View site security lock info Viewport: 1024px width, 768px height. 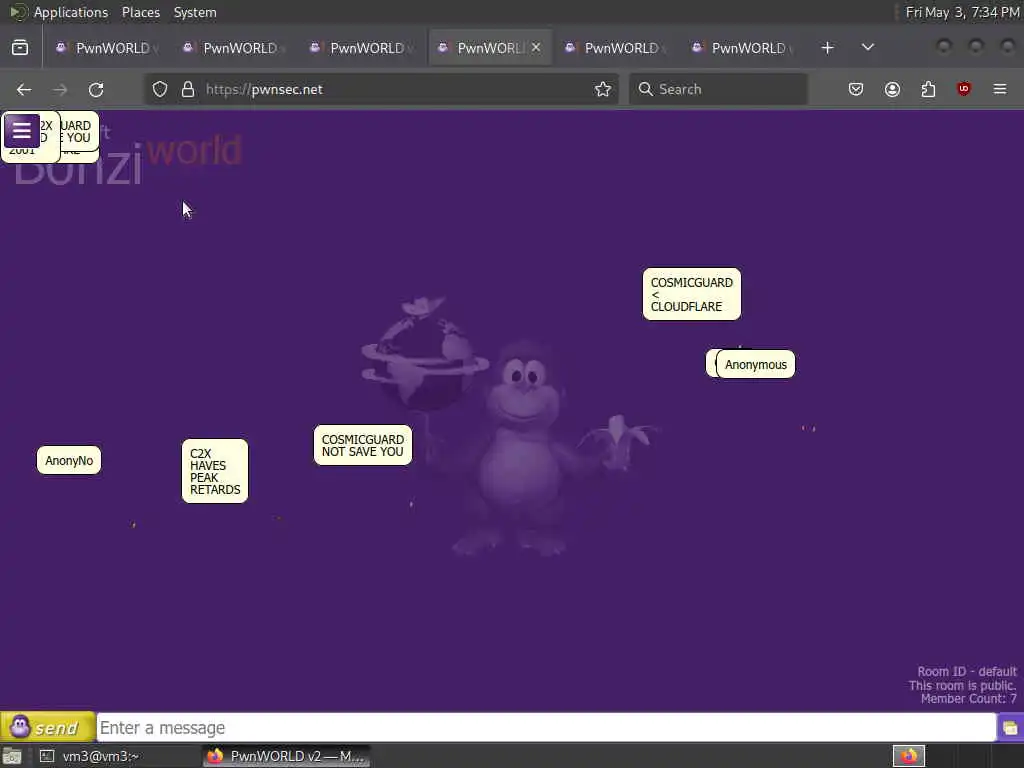point(188,89)
